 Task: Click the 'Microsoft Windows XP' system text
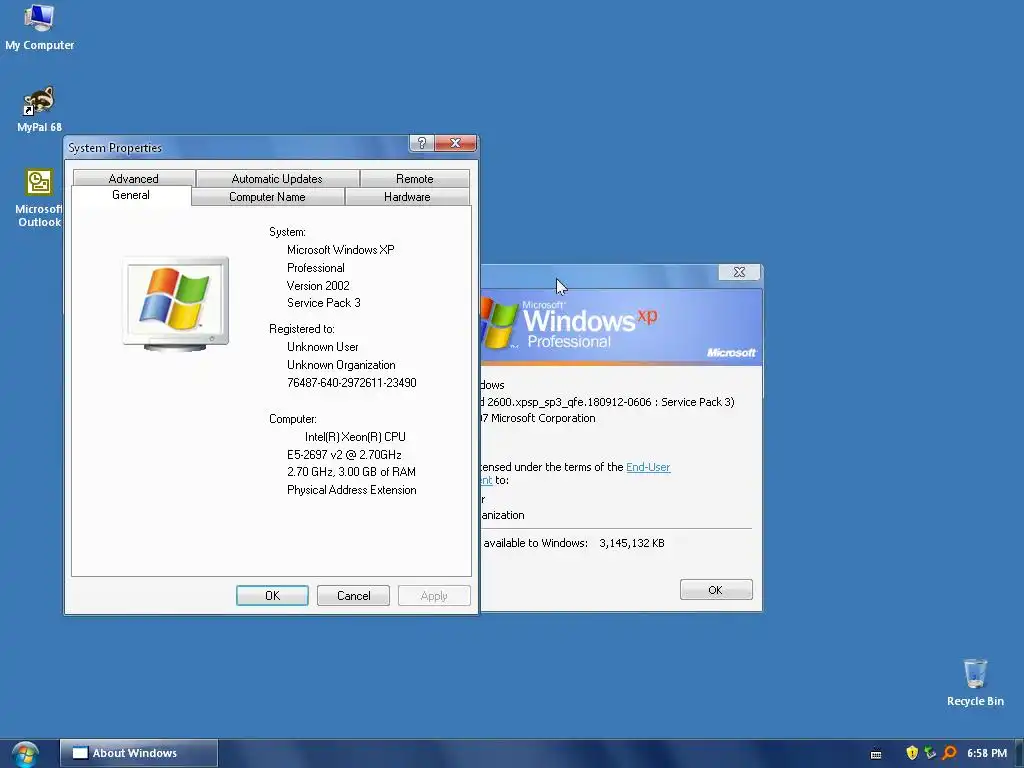click(341, 250)
